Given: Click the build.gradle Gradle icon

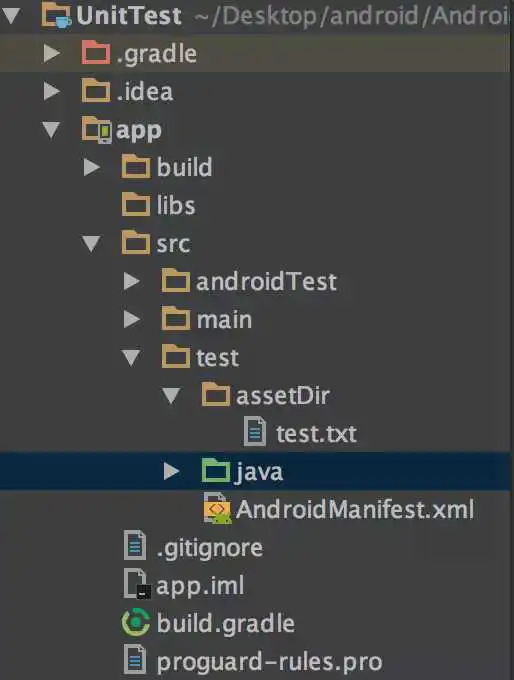Looking at the screenshot, I should tap(136, 622).
